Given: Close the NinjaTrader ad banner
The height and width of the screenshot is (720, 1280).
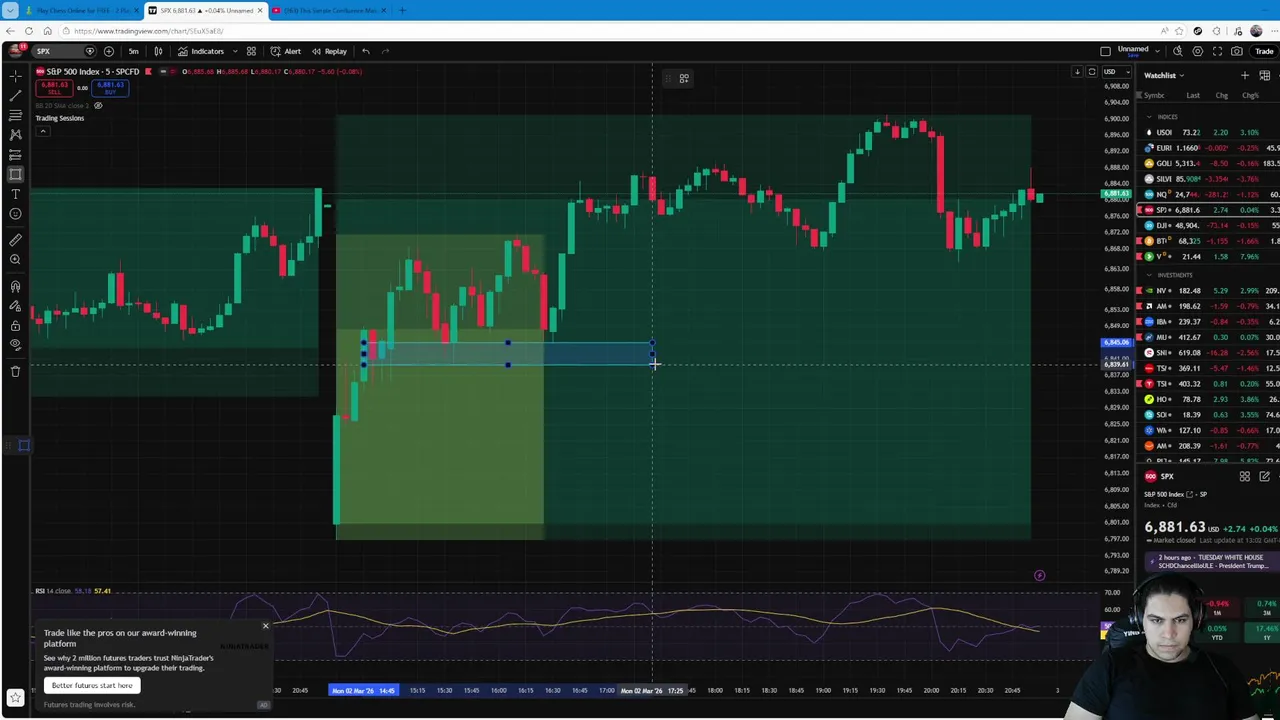Looking at the screenshot, I should 265,626.
